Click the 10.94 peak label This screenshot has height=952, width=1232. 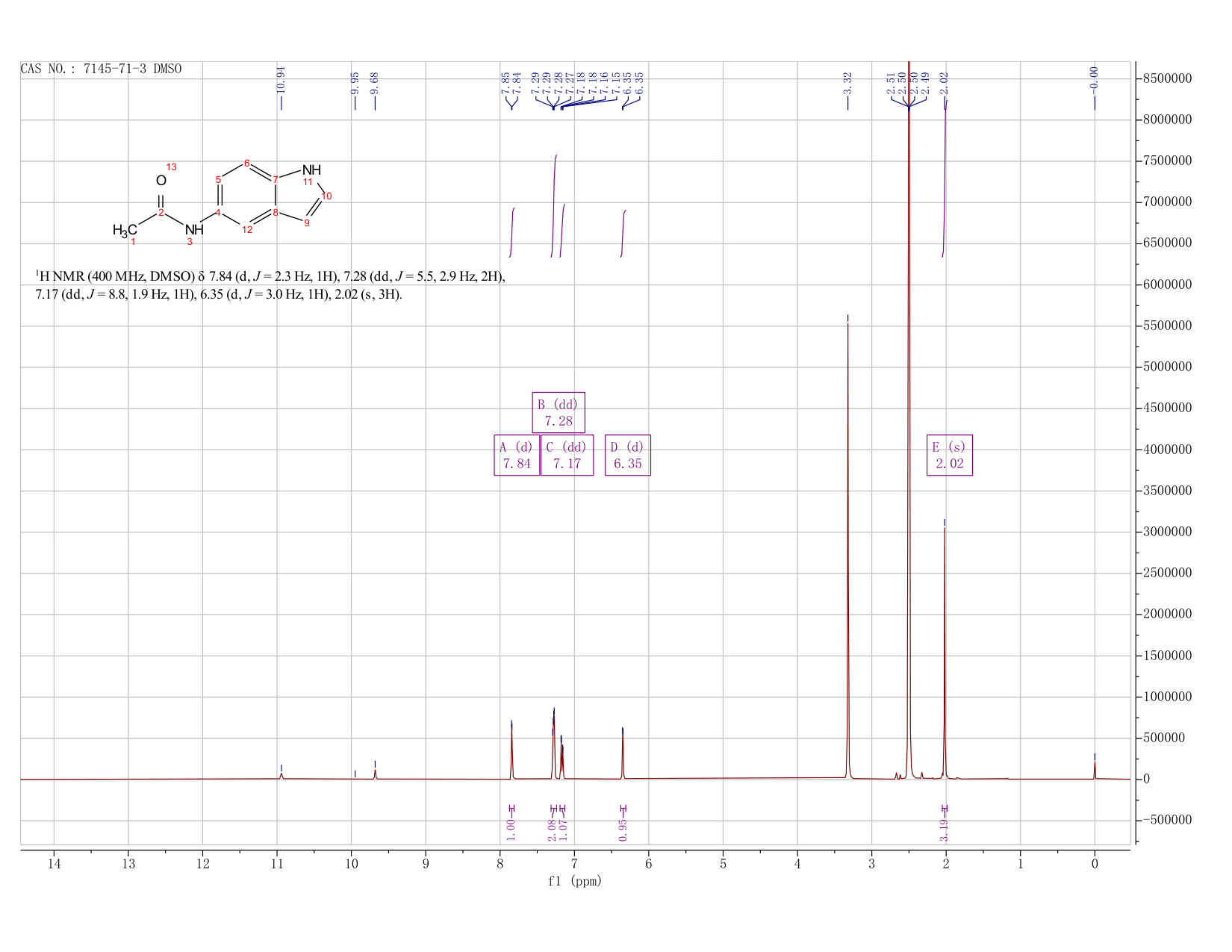(x=281, y=79)
